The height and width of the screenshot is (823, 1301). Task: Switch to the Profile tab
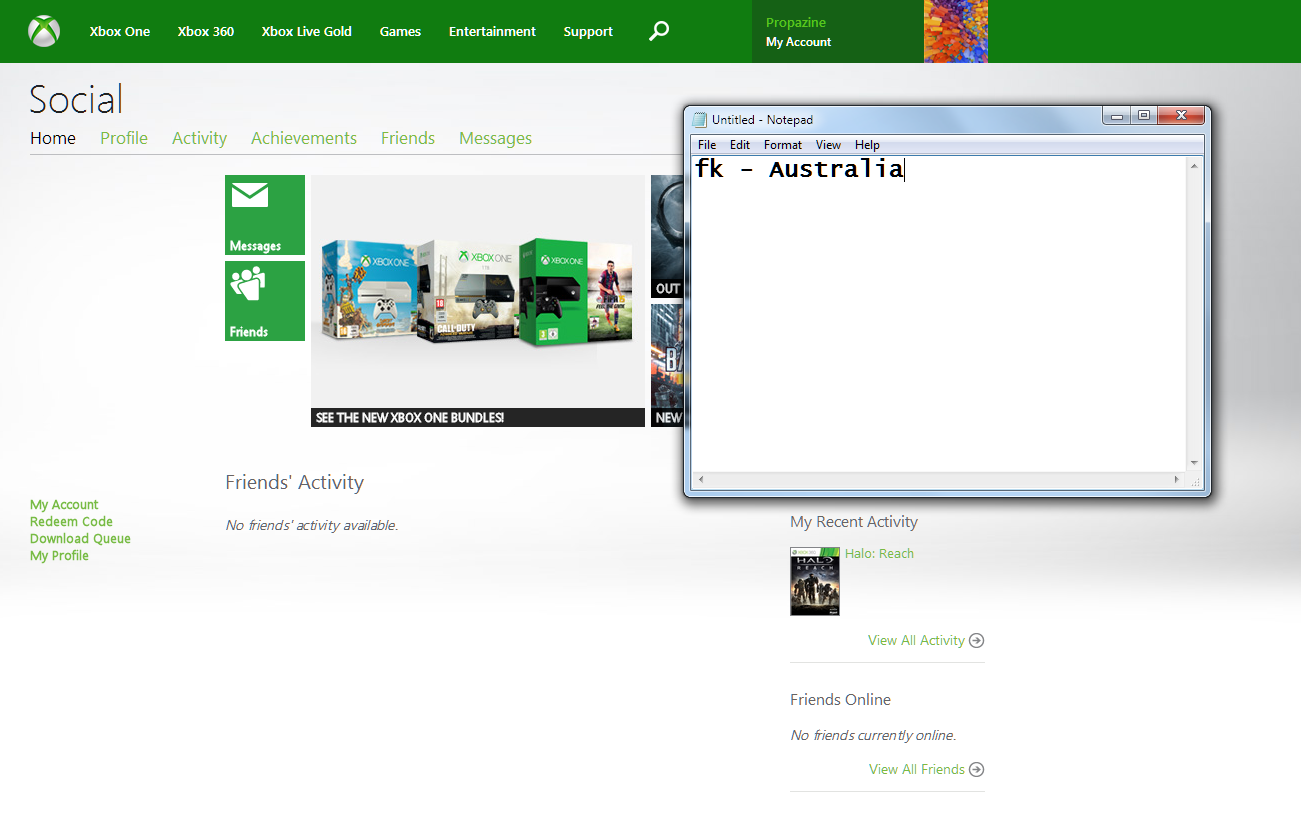[124, 138]
